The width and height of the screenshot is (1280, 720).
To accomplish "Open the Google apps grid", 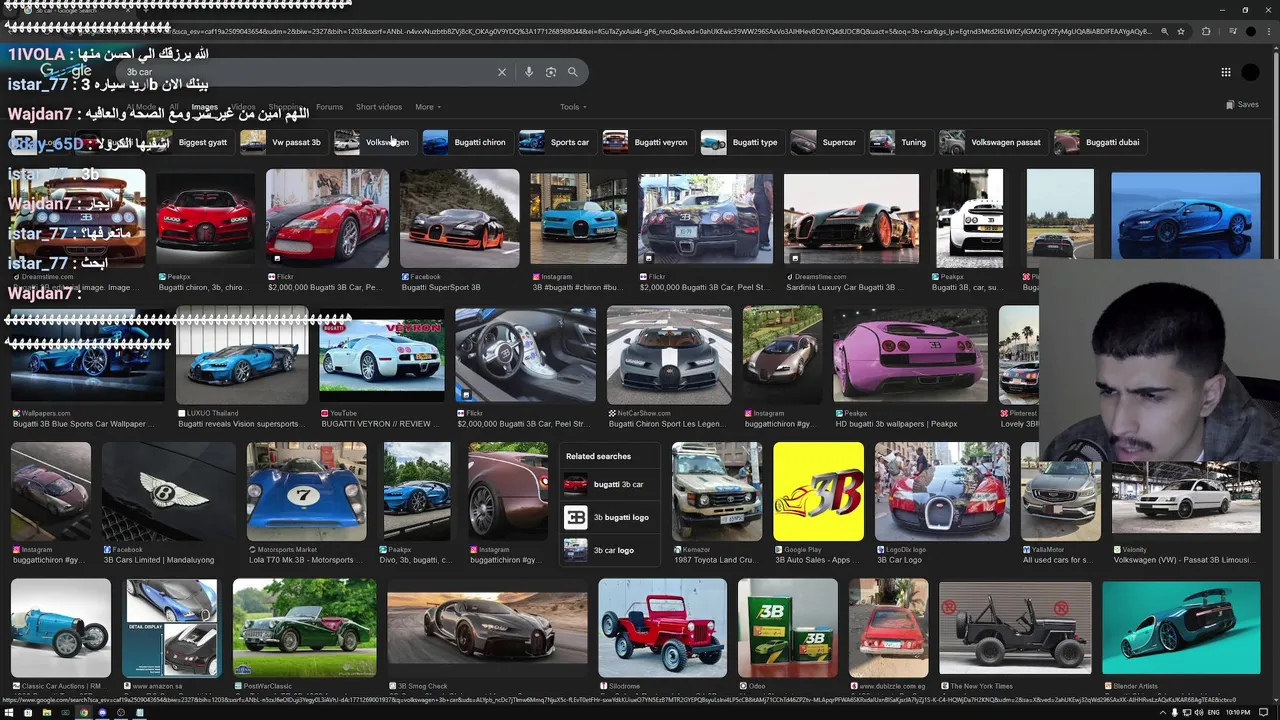I will (1226, 72).
